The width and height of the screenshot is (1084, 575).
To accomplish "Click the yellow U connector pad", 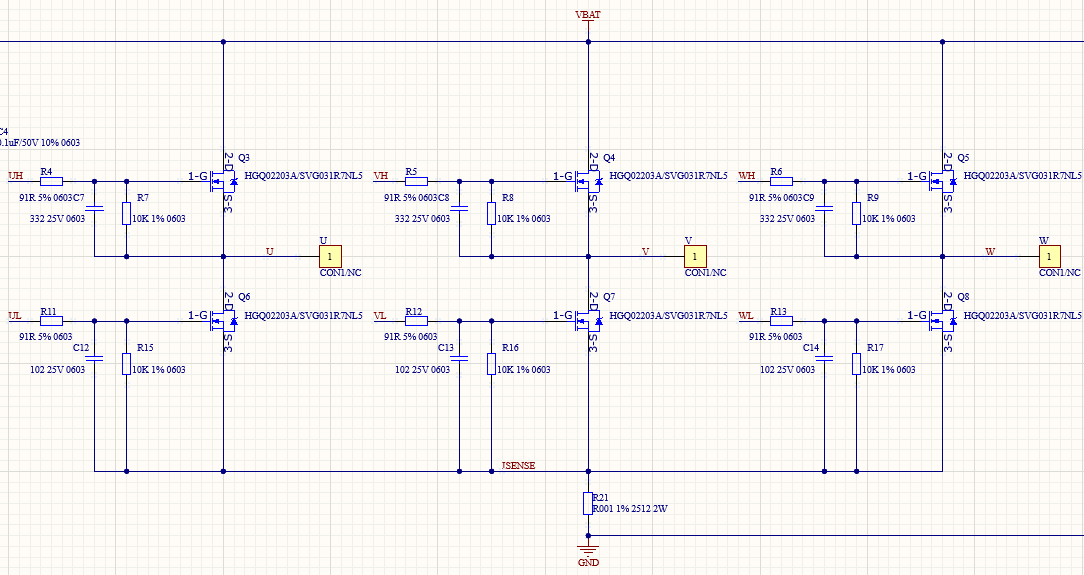I will pyautogui.click(x=330, y=257).
